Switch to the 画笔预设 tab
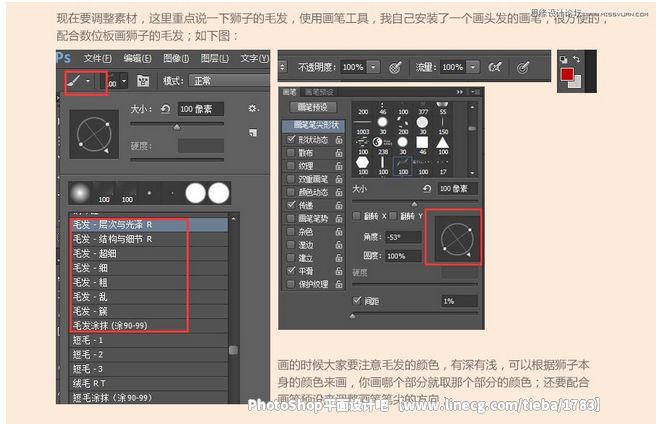 tap(319, 92)
